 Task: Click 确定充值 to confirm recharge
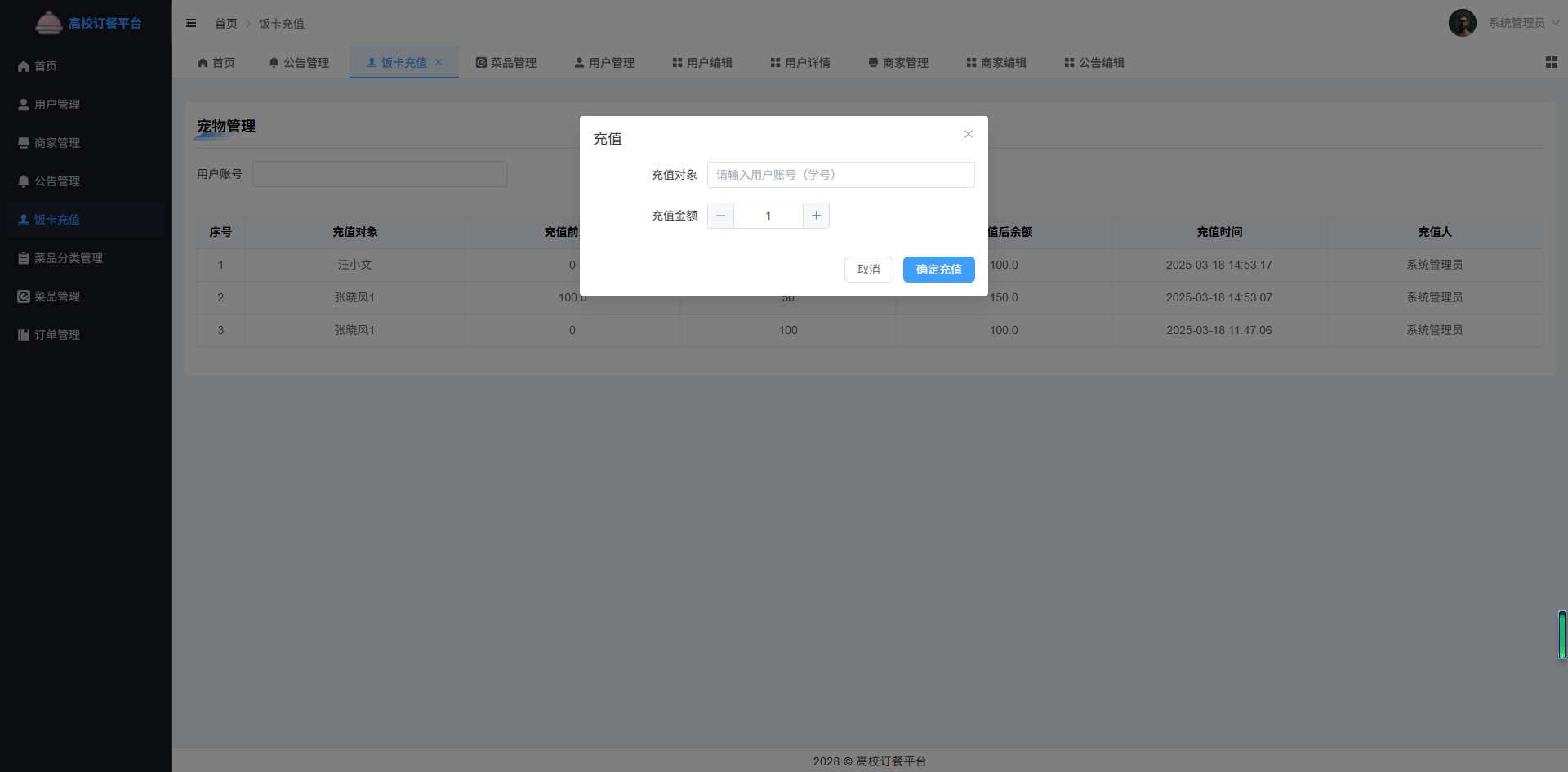[938, 269]
